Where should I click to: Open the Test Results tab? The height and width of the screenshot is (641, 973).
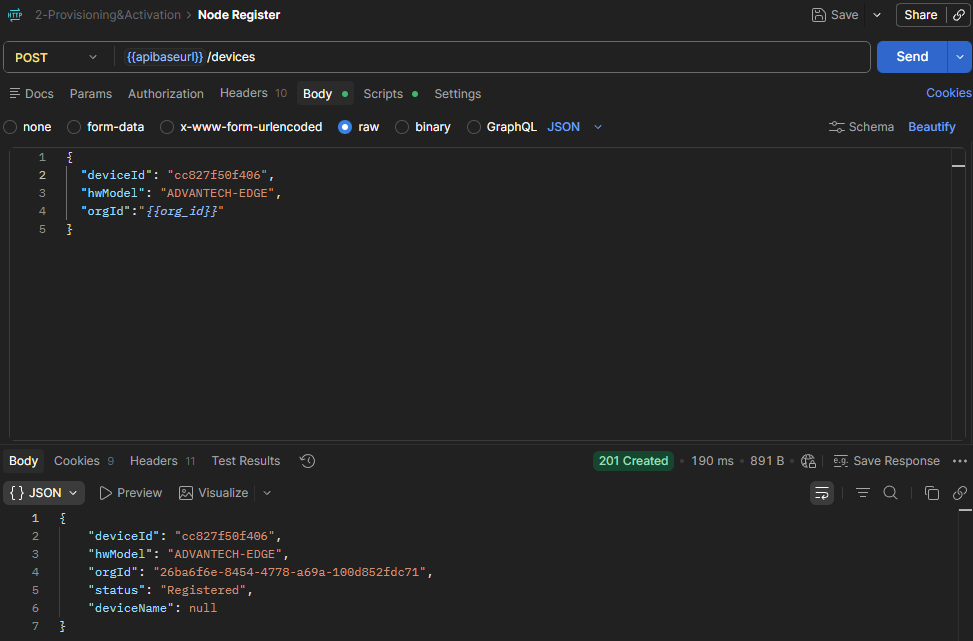point(246,461)
